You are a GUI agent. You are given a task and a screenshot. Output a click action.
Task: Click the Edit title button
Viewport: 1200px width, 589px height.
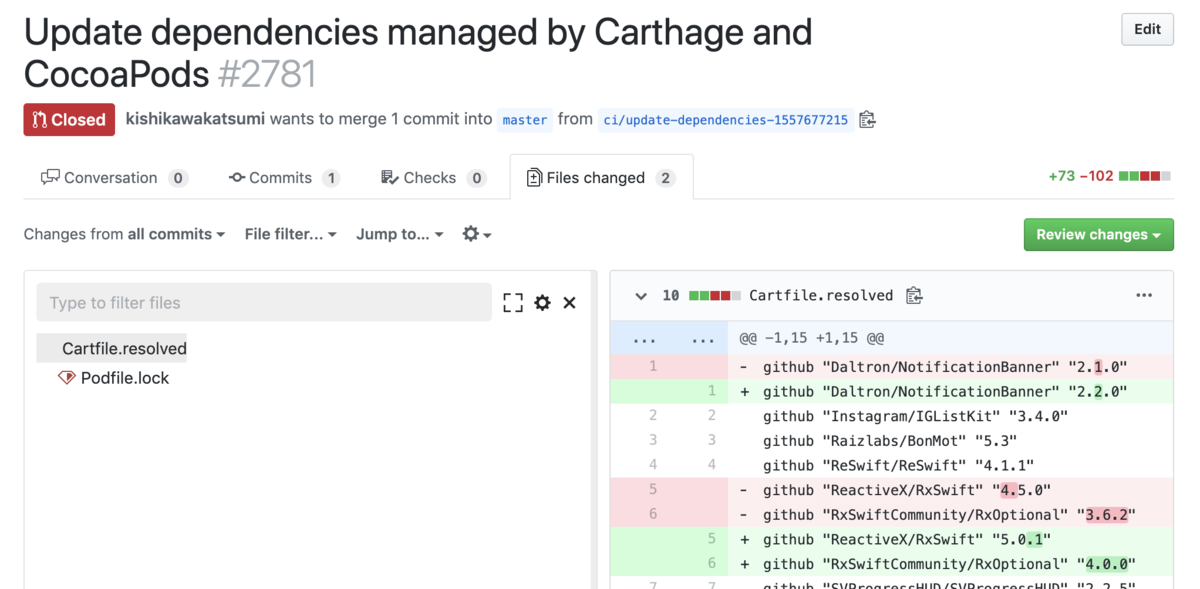pos(1147,29)
